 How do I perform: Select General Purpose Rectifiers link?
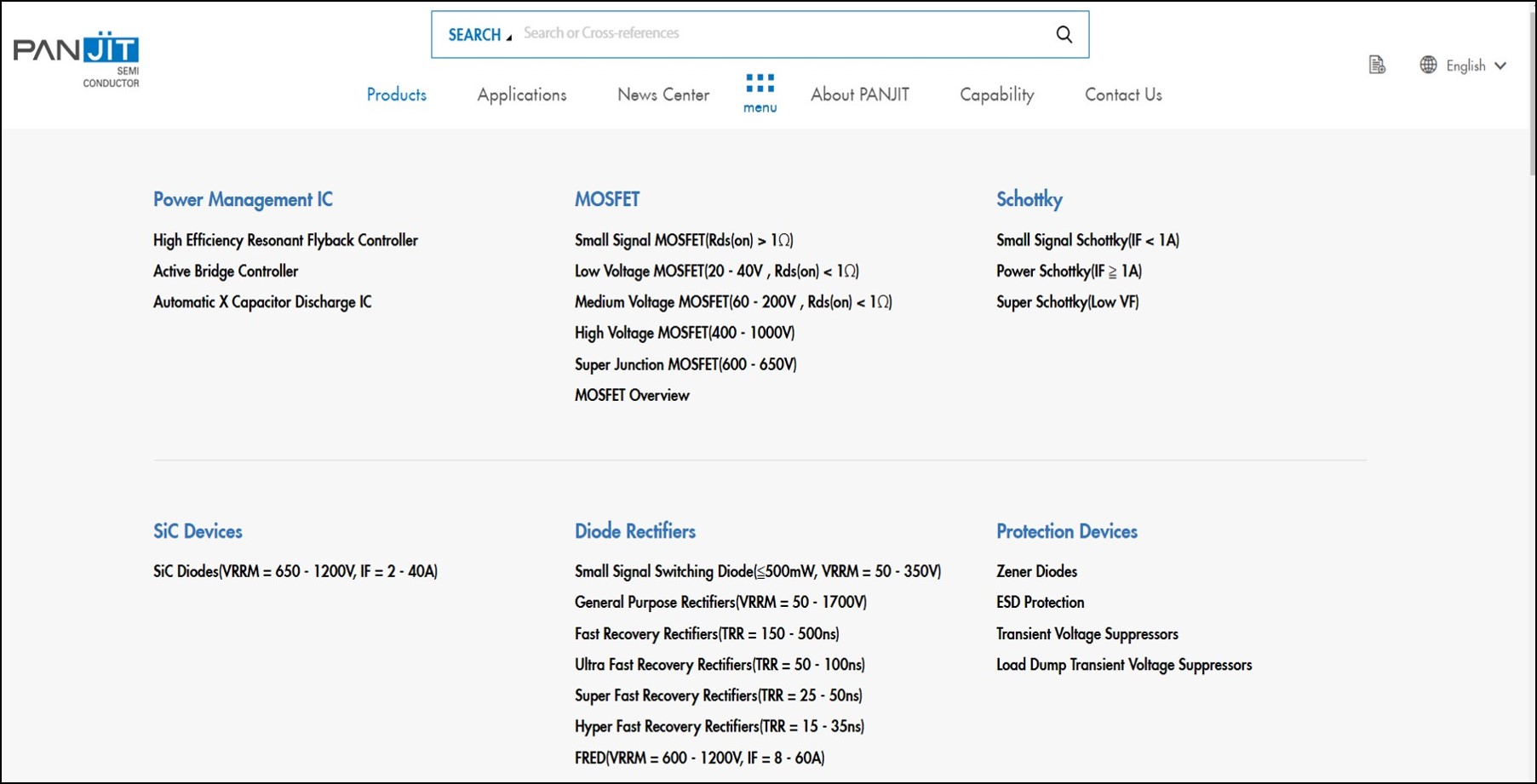(720, 602)
